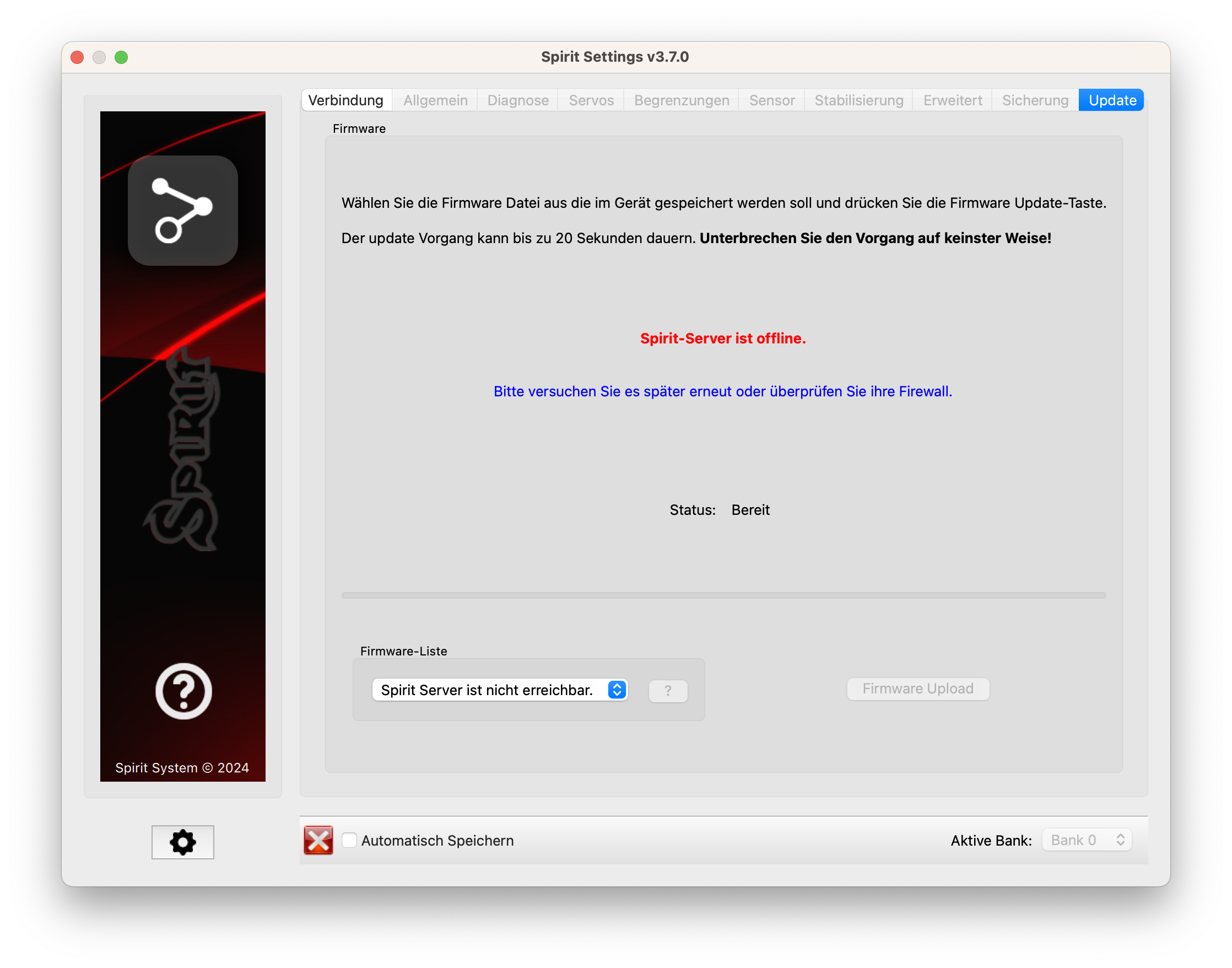
Task: Go to the Servos tab
Action: 591,100
